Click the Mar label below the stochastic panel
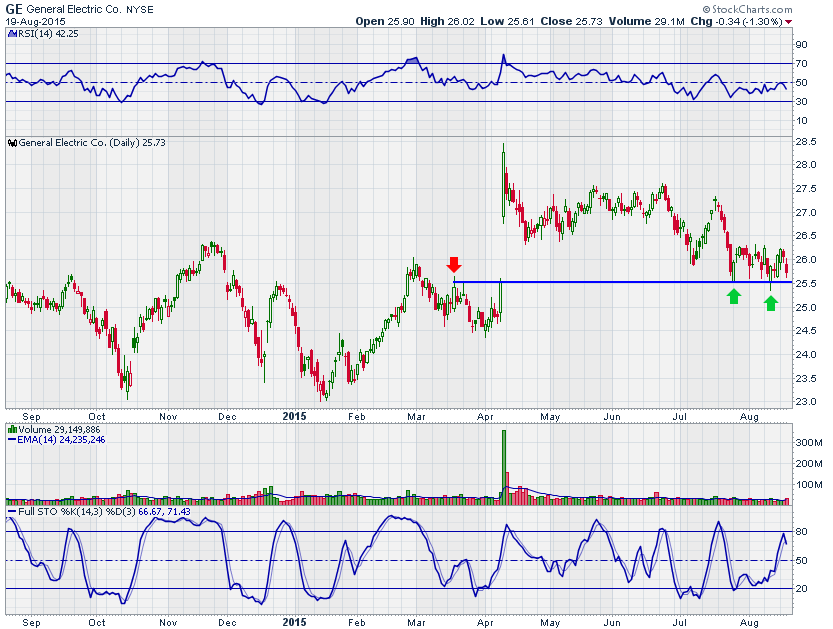Viewport: 833px width, 629px height. click(416, 623)
